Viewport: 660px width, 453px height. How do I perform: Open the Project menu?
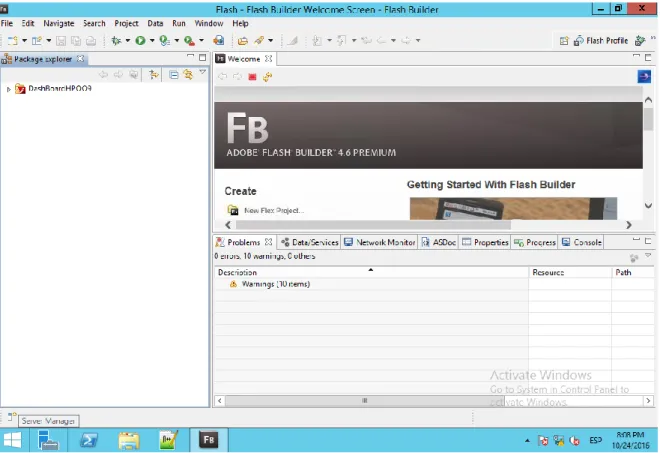(x=126, y=24)
